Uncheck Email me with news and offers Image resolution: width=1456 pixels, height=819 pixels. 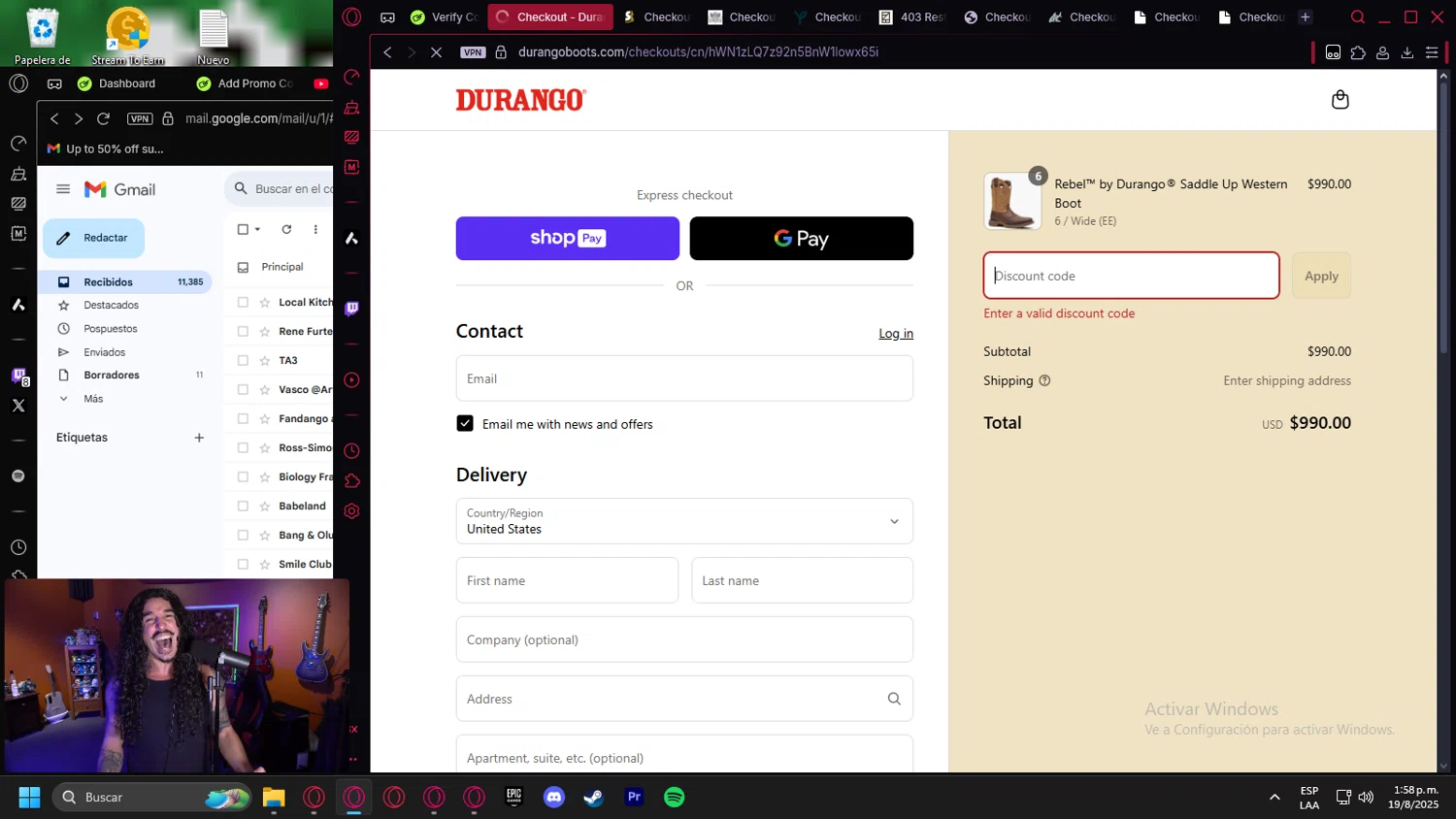click(465, 424)
